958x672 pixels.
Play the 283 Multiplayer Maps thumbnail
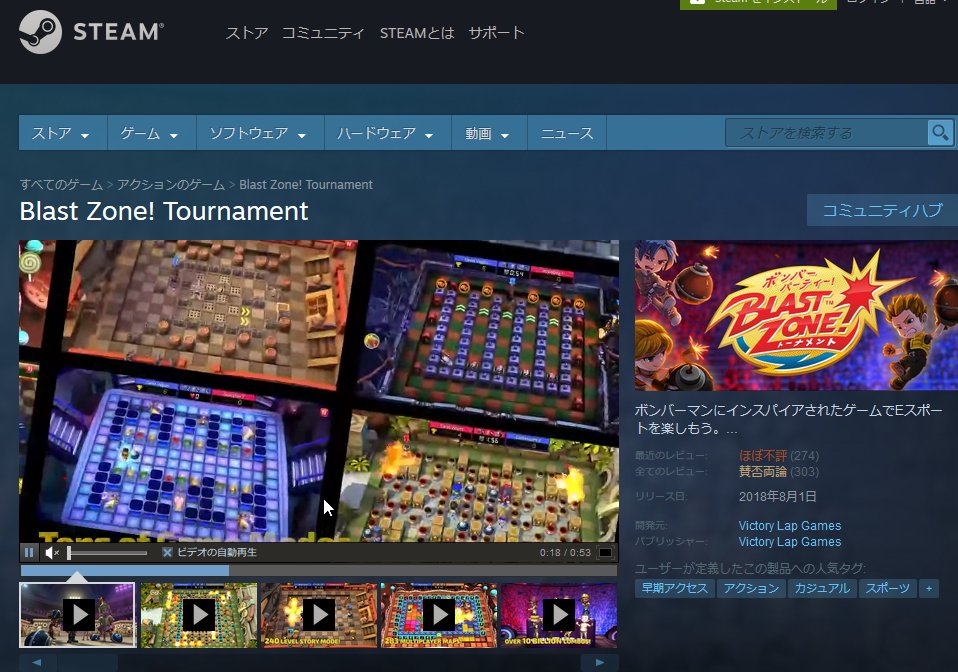(x=439, y=615)
